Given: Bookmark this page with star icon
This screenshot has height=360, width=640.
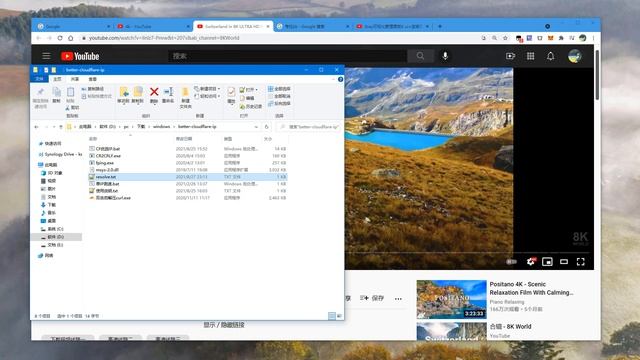Looking at the screenshot, I should (x=505, y=38).
